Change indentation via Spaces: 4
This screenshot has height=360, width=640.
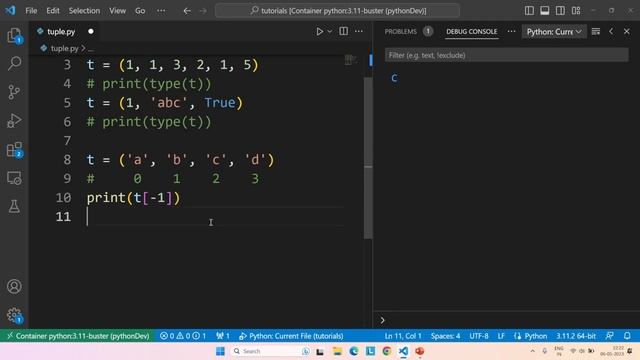click(x=445, y=336)
